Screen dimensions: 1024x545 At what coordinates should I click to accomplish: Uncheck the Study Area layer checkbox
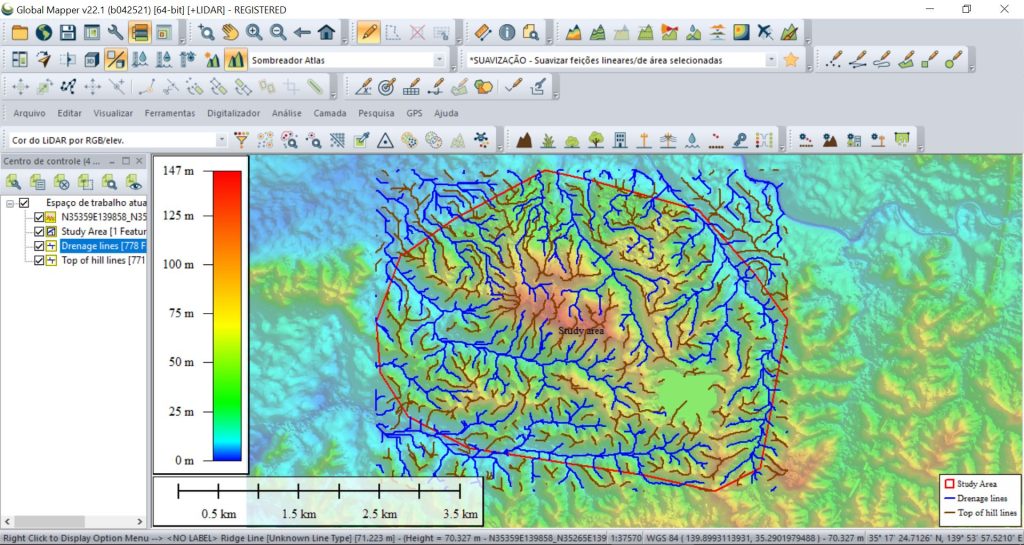(x=39, y=231)
